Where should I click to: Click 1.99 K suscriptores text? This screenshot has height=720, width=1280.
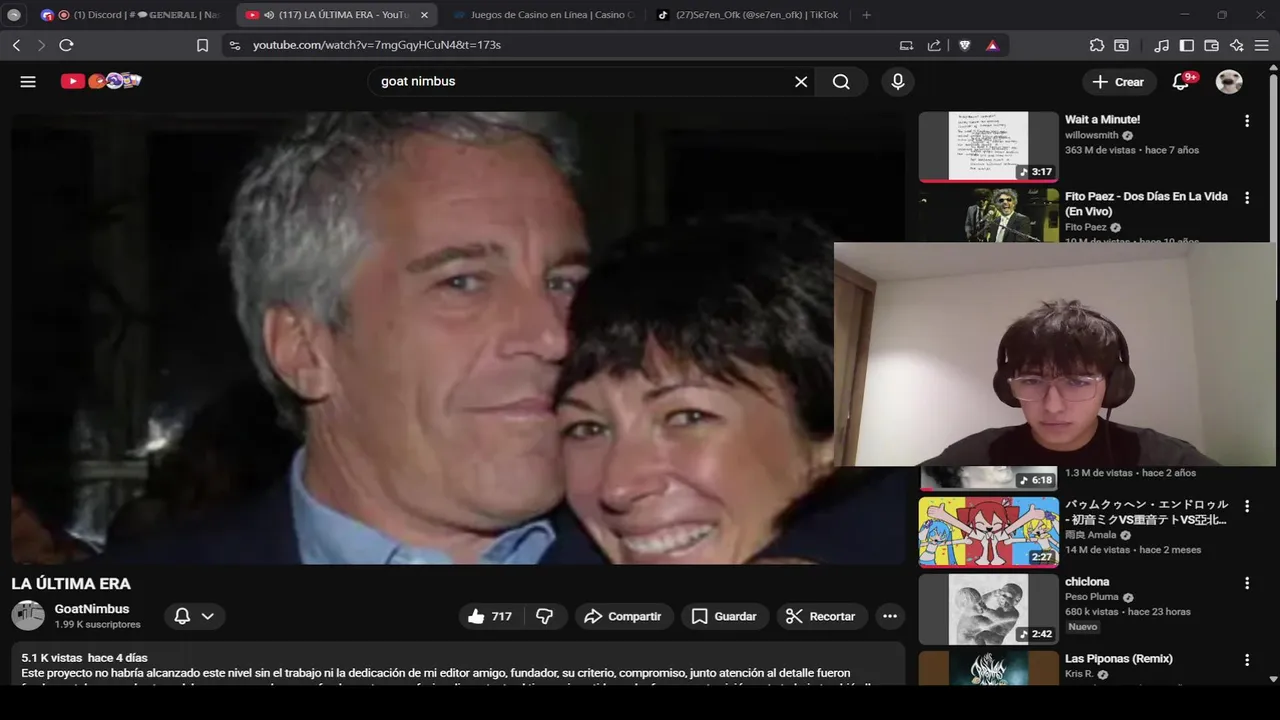click(x=97, y=625)
